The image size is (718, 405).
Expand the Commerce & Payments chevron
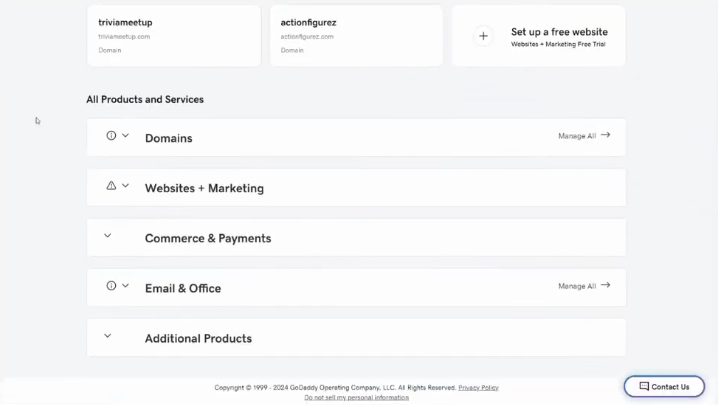point(108,235)
